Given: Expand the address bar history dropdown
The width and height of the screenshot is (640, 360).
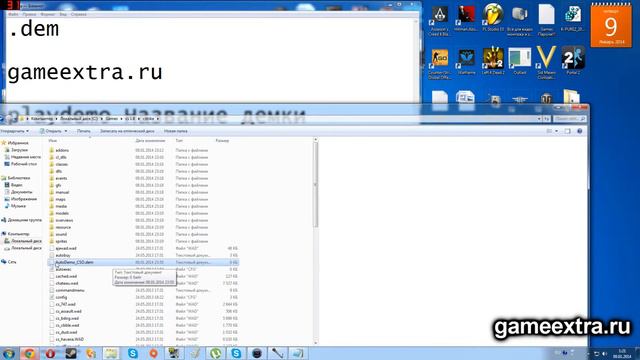Looking at the screenshot, I should pyautogui.click(x=539, y=119).
